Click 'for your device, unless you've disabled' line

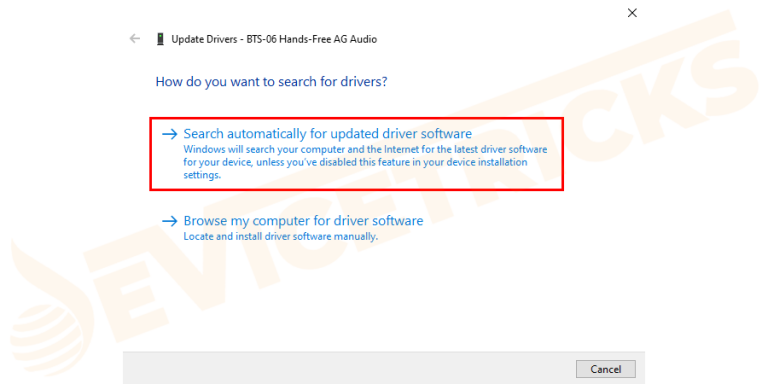(x=355, y=162)
